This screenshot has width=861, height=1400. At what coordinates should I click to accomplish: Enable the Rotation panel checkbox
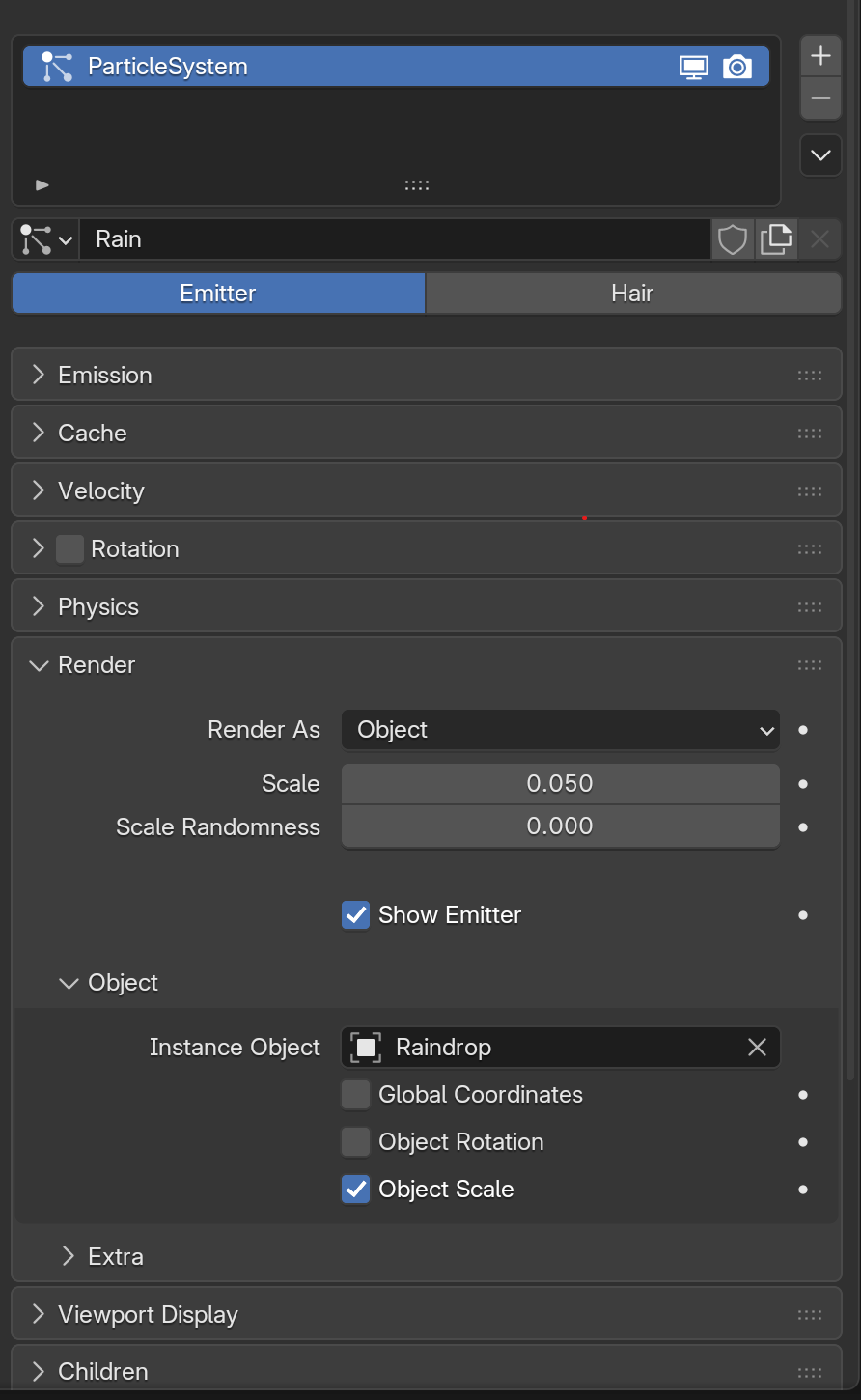tap(69, 549)
